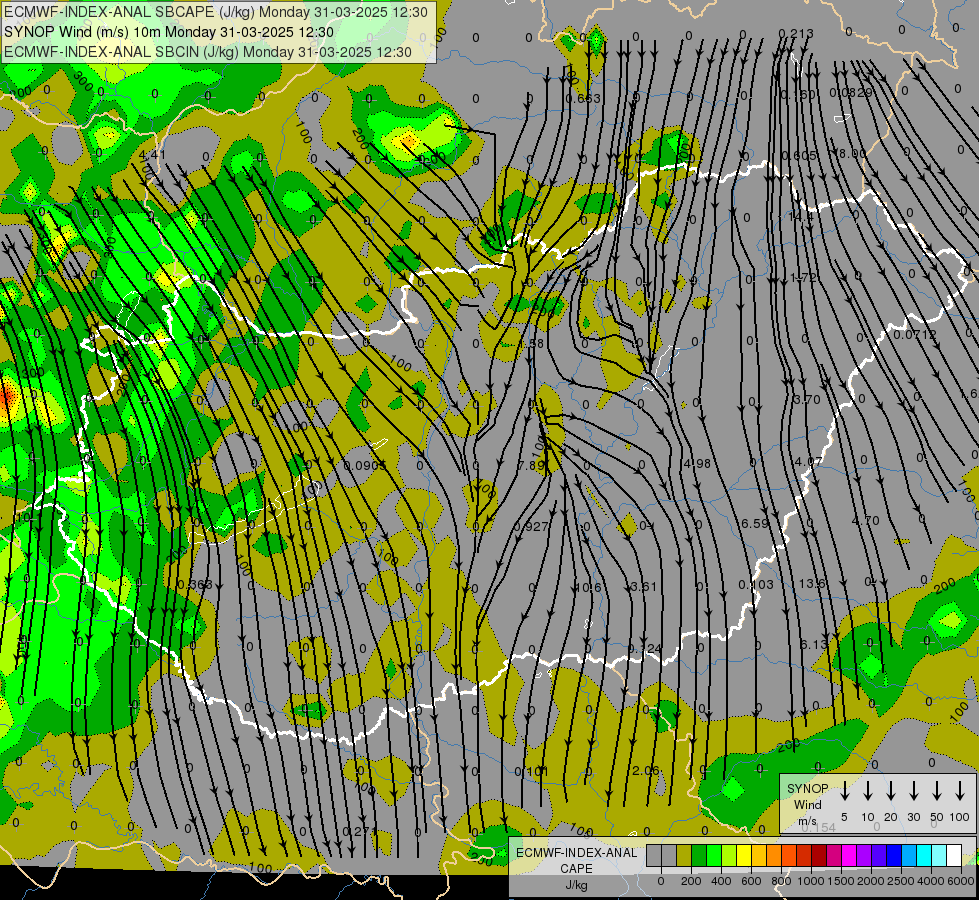Screen dimensions: 979x900
Task: Click the 10 m/s wind arrow in legend
Action: coord(868,791)
